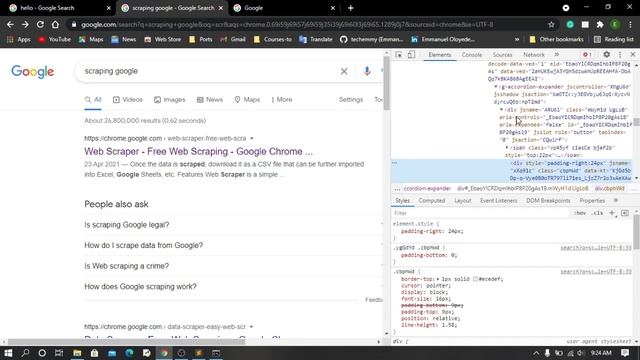Image resolution: width=640 pixels, height=360 pixels.
Task: Switch to the Sources tab
Action: (x=502, y=55)
